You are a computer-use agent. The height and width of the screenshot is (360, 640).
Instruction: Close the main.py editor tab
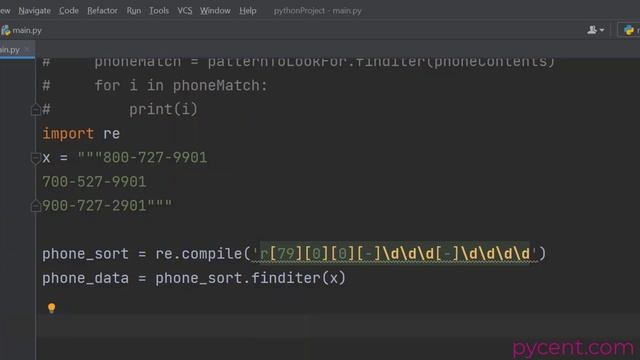27,49
